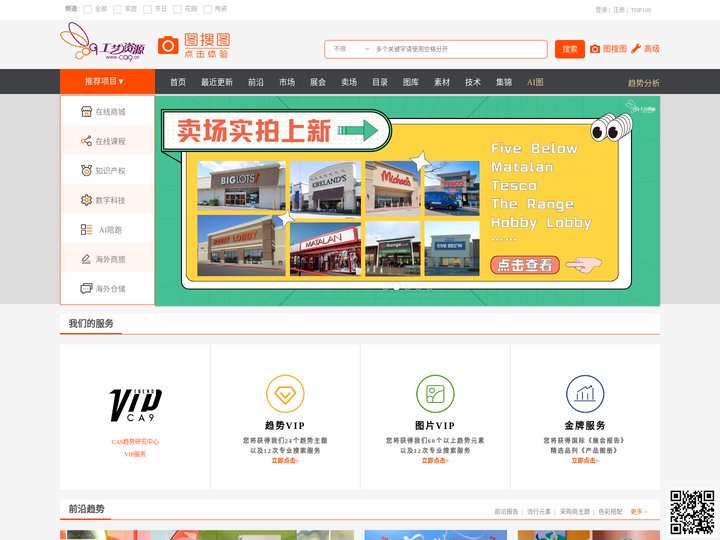Click the Hobby Lobby storefront photo
The height and width of the screenshot is (540, 720).
pyautogui.click(x=241, y=246)
